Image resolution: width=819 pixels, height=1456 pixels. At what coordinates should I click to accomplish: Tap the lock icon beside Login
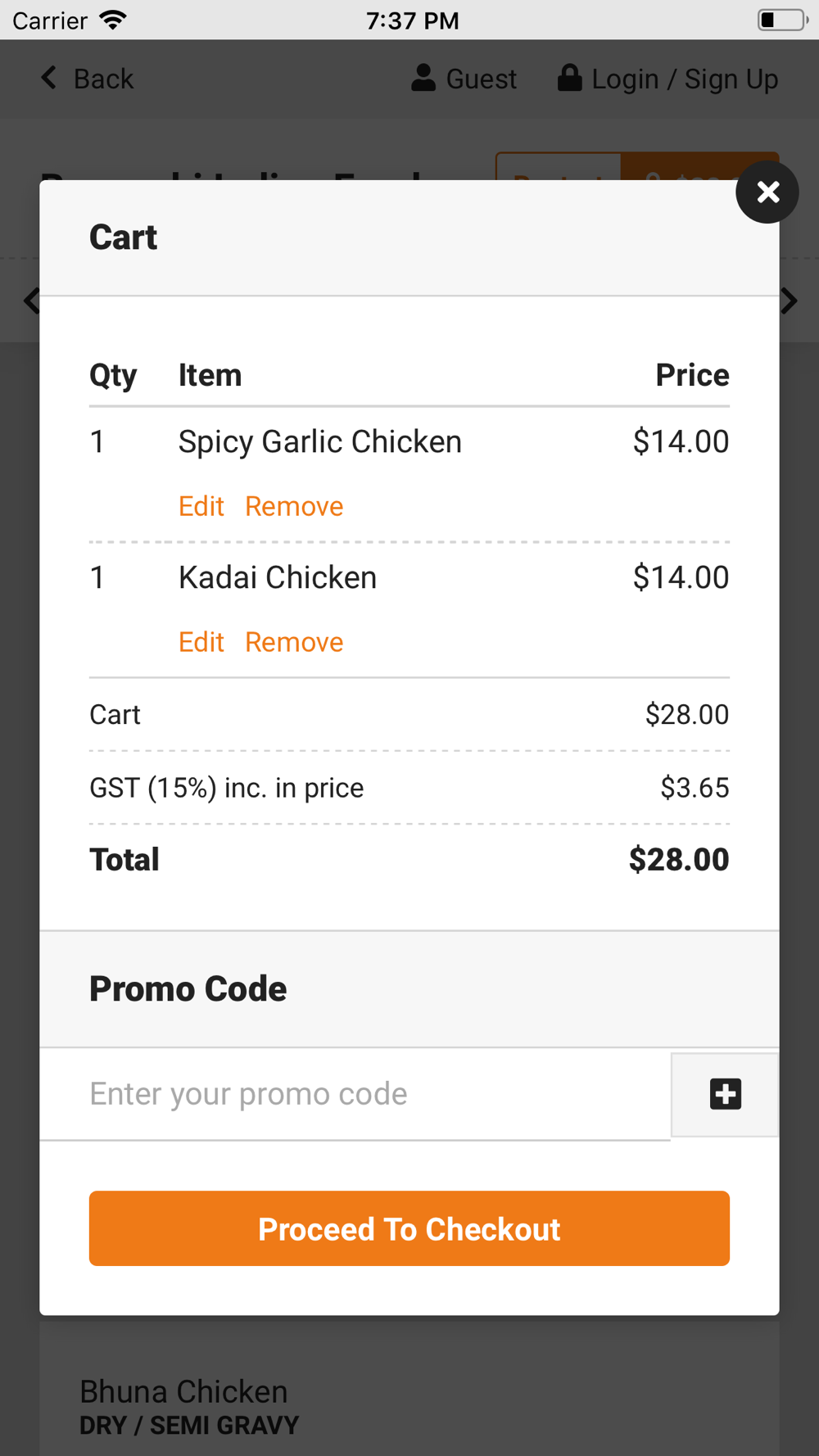coord(569,79)
